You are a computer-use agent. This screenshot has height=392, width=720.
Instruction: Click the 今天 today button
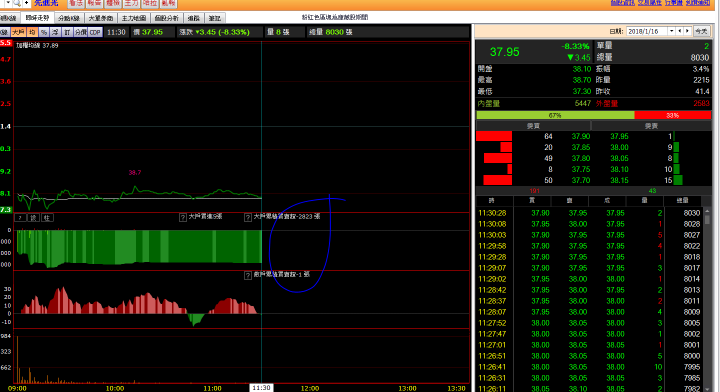tap(701, 31)
